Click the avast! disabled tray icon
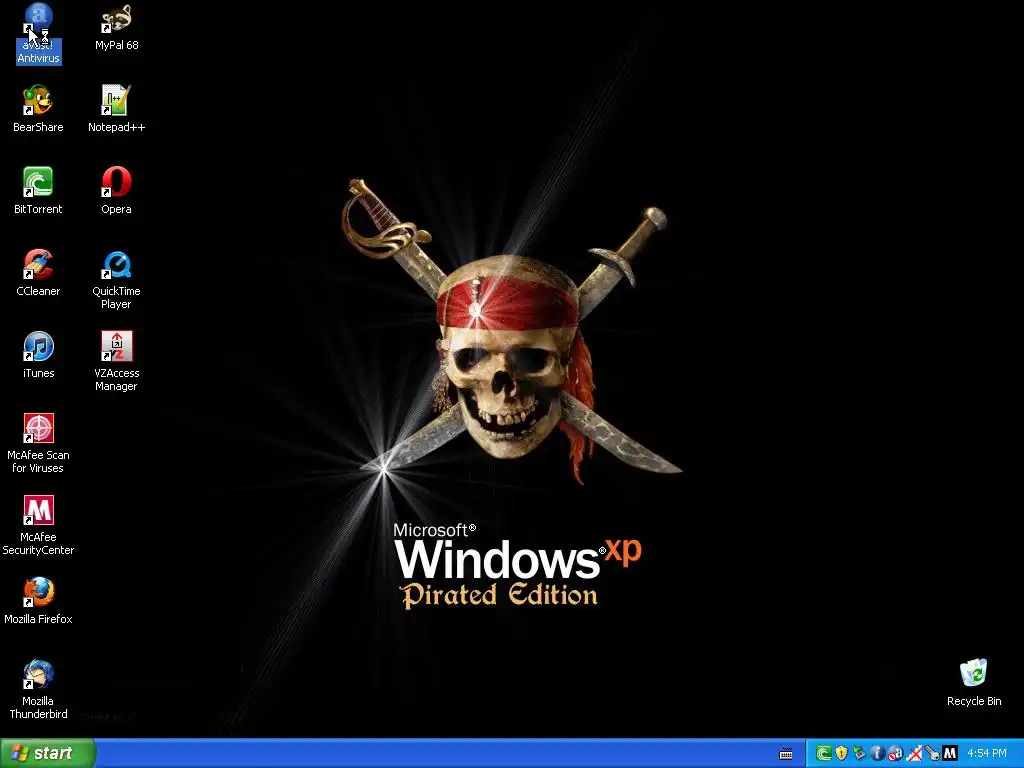The width and height of the screenshot is (1024, 768). tap(895, 754)
